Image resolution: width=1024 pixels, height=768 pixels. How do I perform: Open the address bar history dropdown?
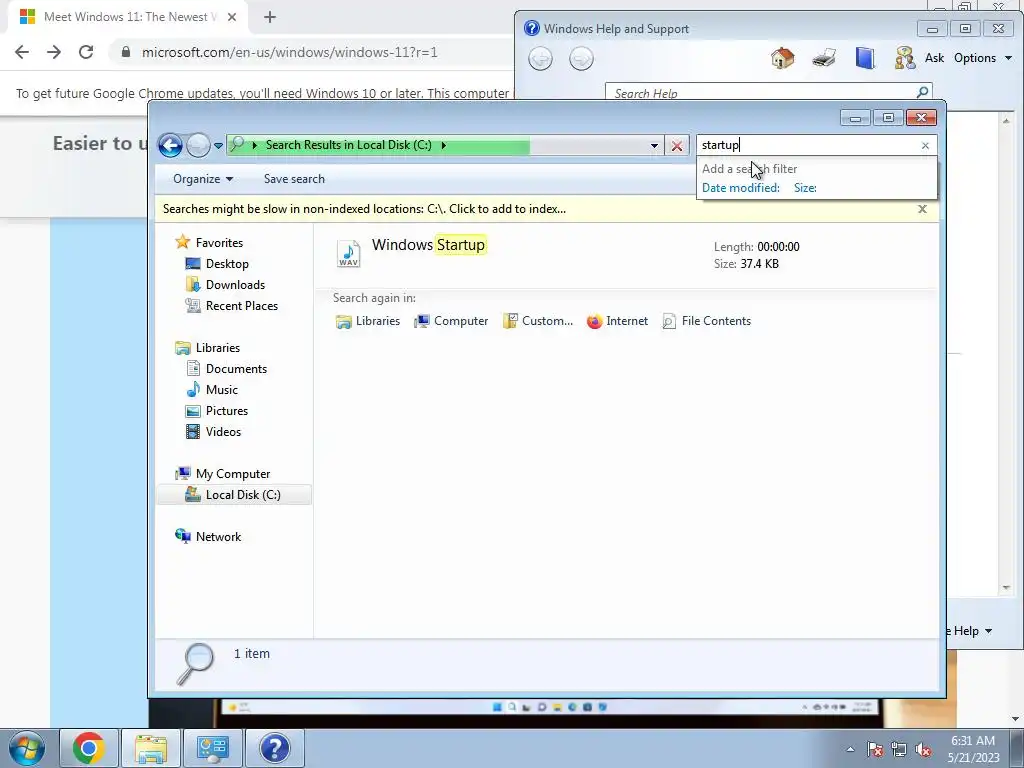tap(654, 146)
